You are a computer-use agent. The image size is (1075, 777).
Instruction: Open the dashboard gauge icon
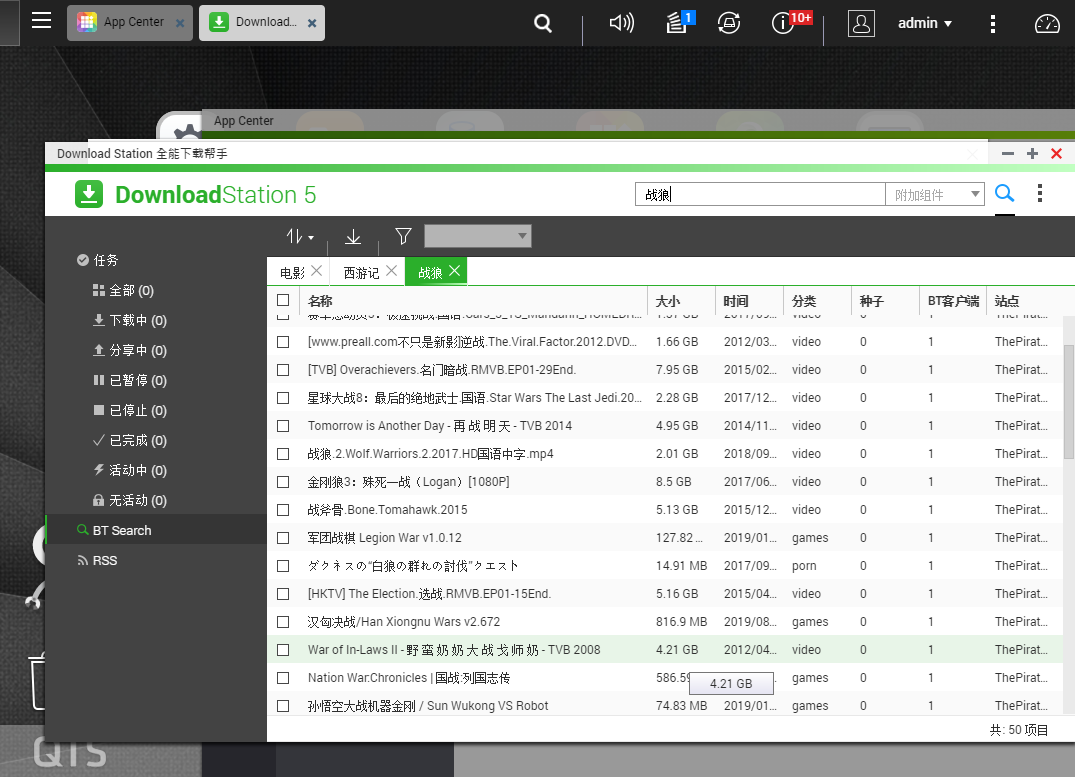coord(1047,24)
